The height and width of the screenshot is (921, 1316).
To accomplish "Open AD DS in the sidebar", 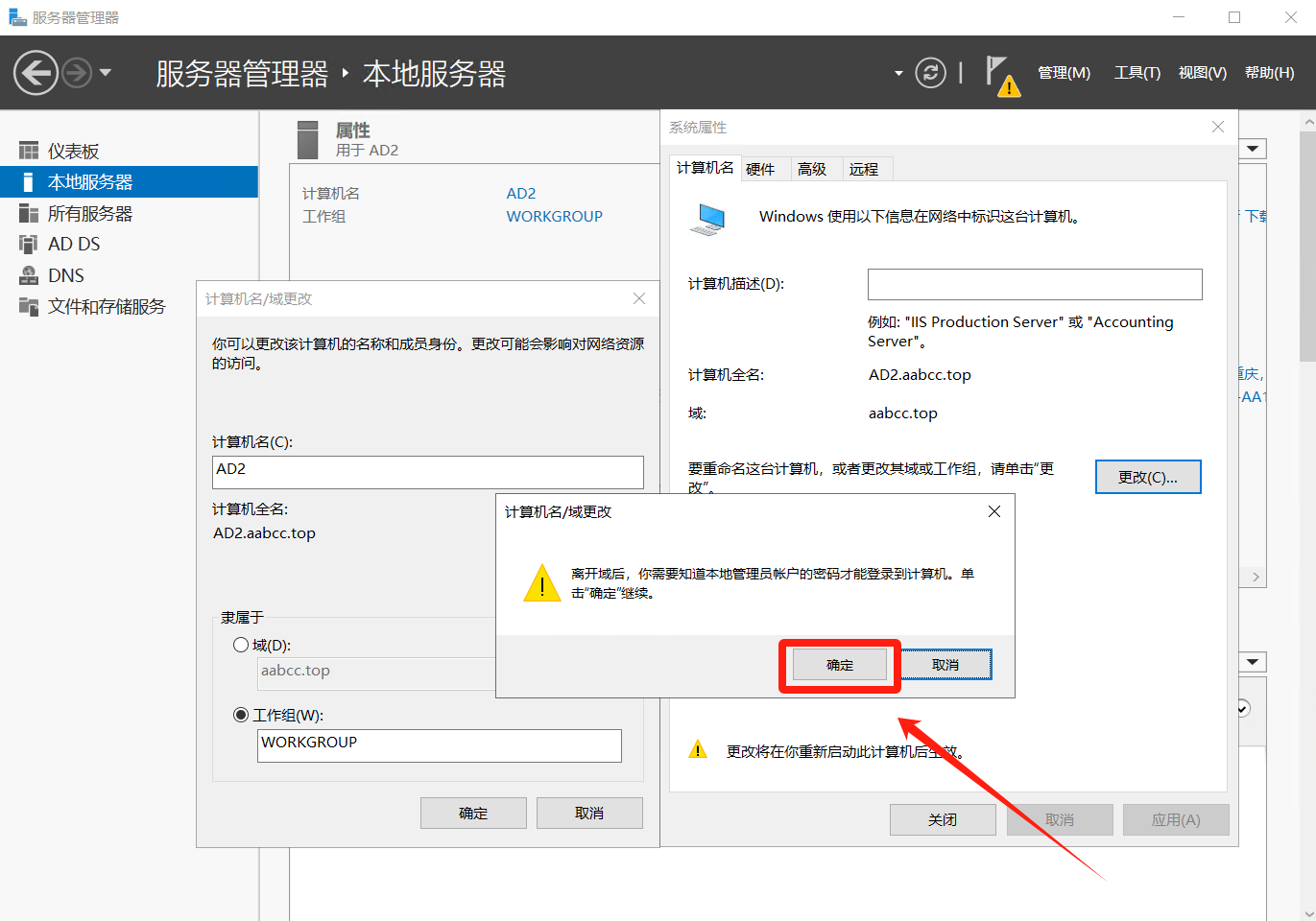I will coord(74,245).
